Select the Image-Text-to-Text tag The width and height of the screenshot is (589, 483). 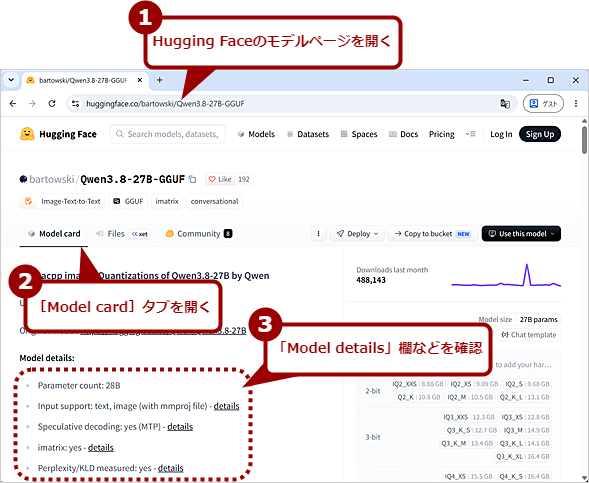pos(62,201)
